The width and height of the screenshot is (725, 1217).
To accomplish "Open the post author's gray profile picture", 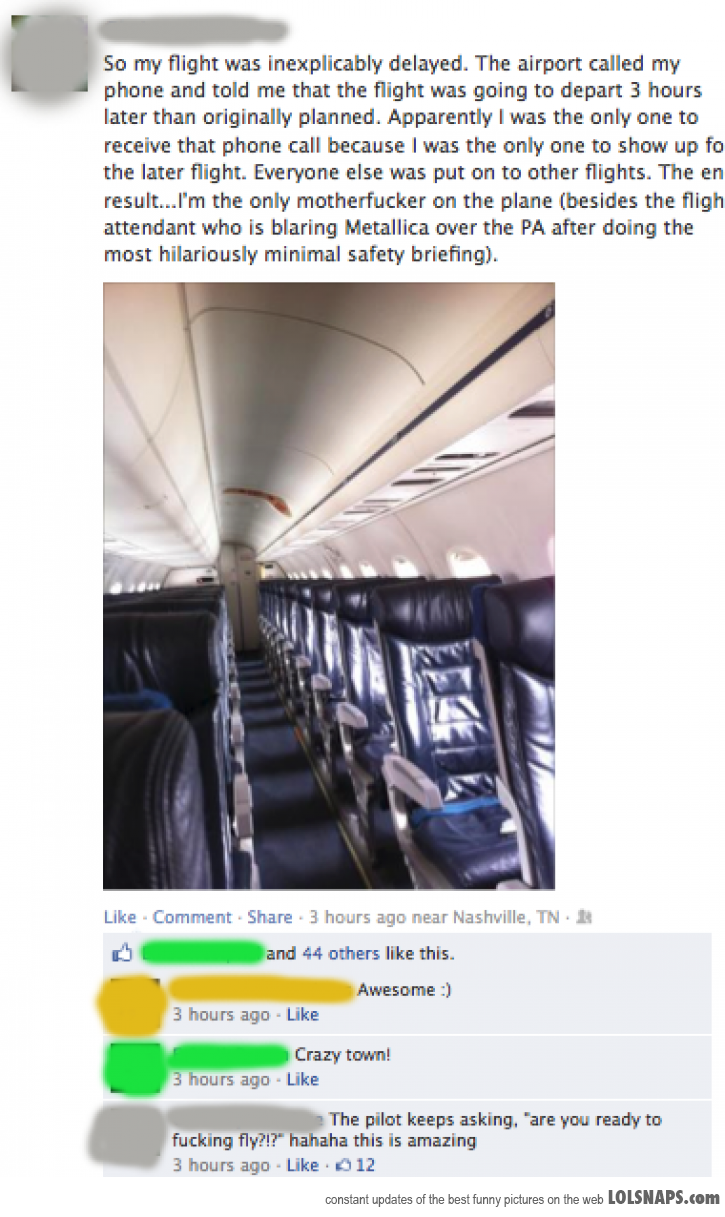I will click(x=50, y=52).
